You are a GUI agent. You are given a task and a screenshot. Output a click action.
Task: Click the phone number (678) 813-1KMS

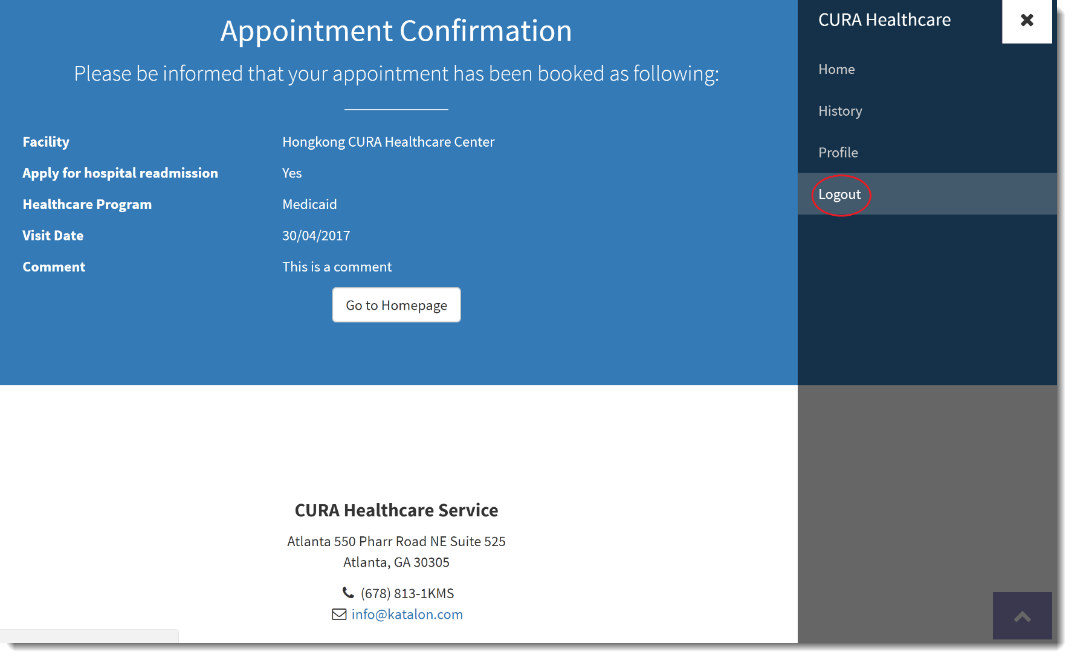point(407,593)
